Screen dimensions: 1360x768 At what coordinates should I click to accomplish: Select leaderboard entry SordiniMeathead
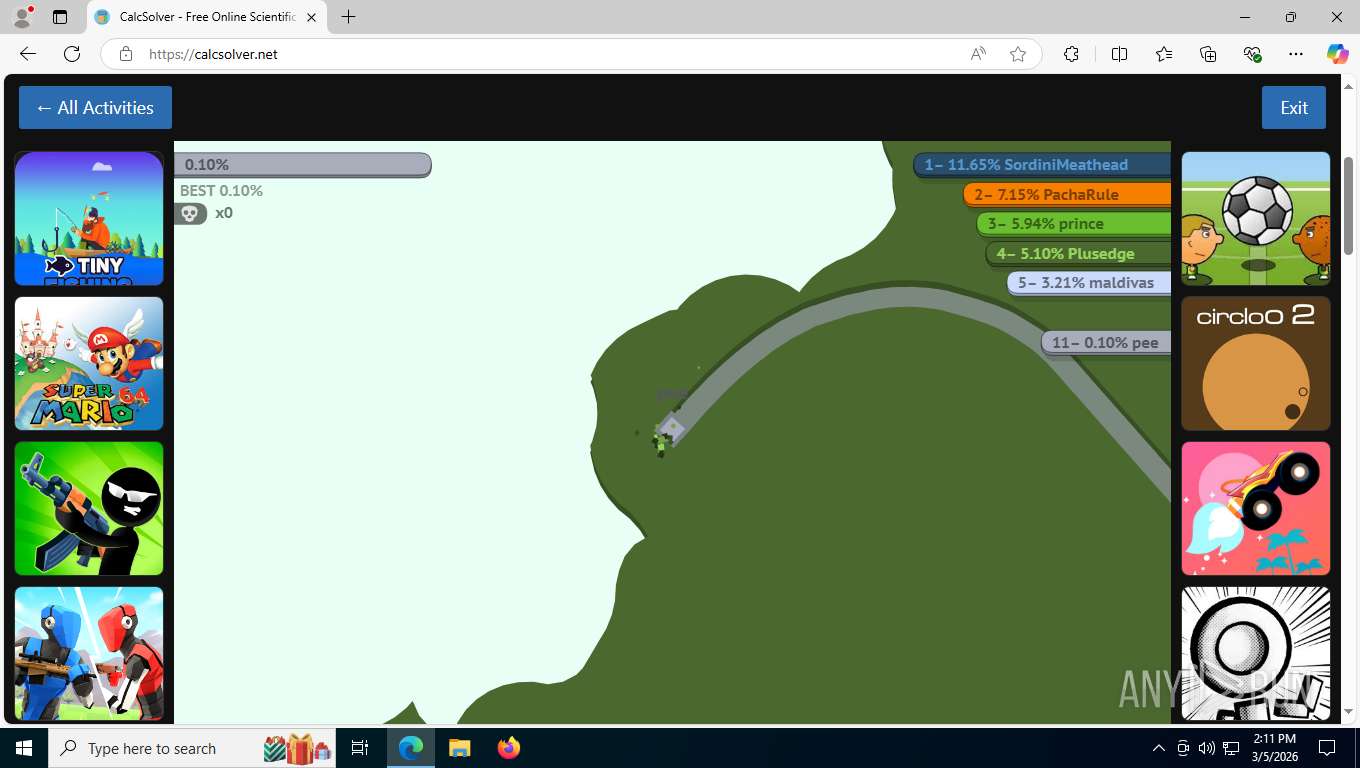[x=1042, y=165]
